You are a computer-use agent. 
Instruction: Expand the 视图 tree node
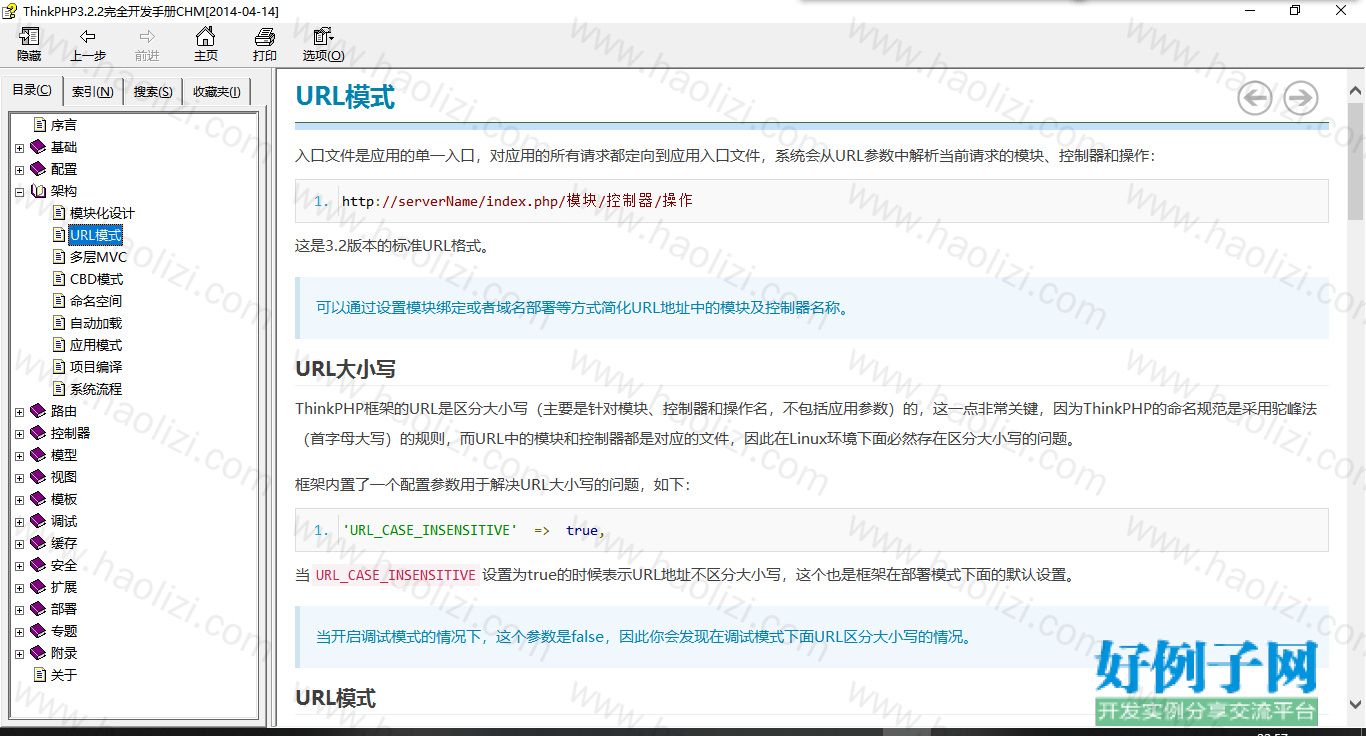20,478
